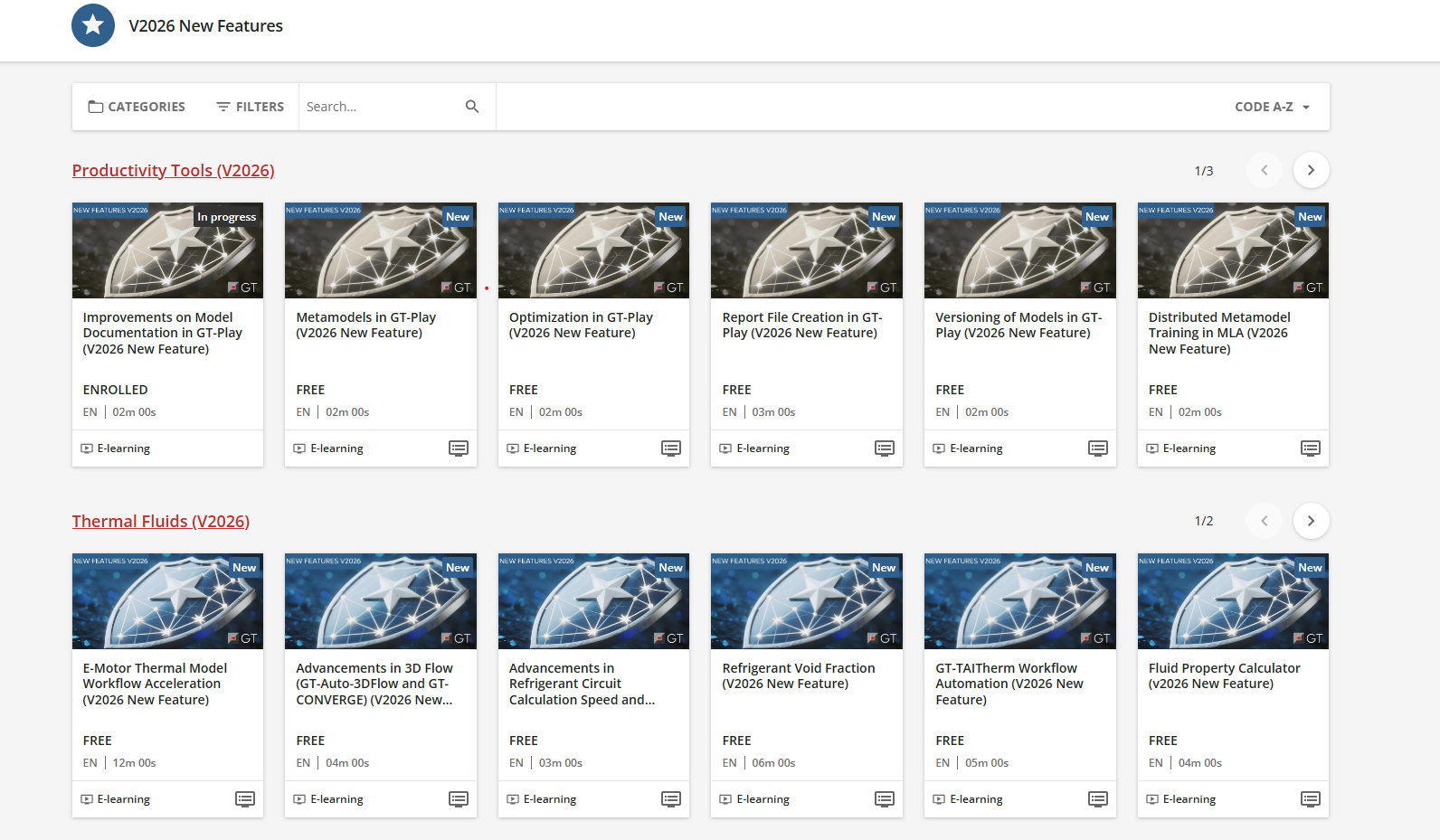Image resolution: width=1440 pixels, height=840 pixels.
Task: Go to next page of Productivity Tools
Action: pos(1311,170)
